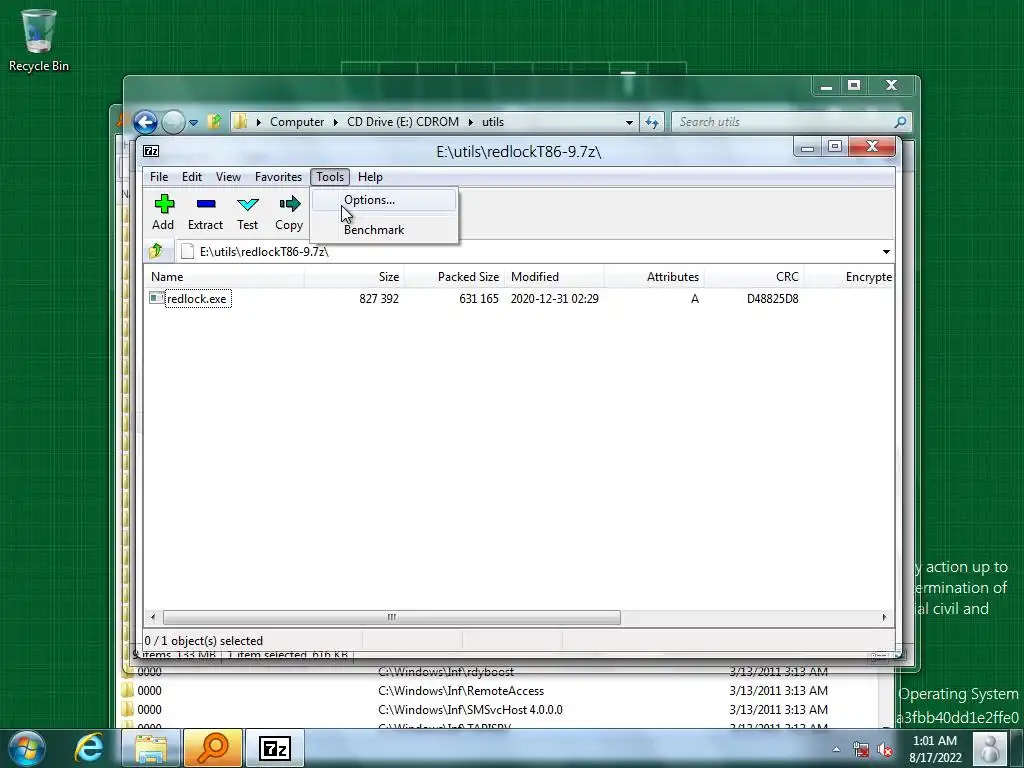This screenshot has height=768, width=1024.
Task: Click the horizontal scrollbar thumb
Action: (x=392, y=617)
